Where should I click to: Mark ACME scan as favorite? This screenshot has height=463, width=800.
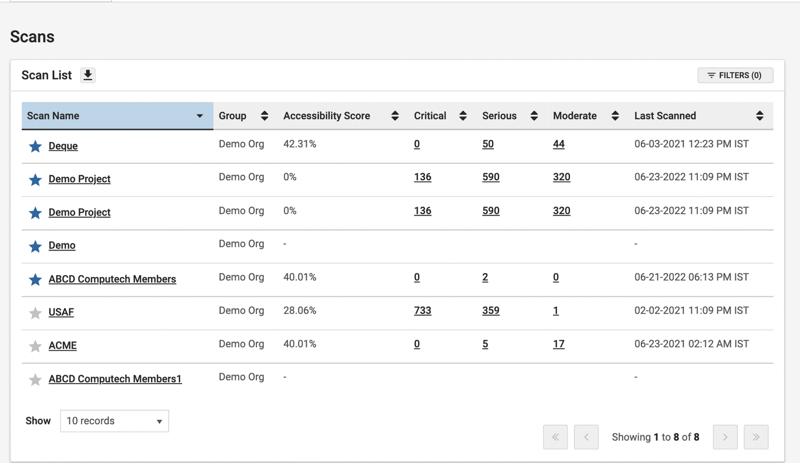point(35,346)
